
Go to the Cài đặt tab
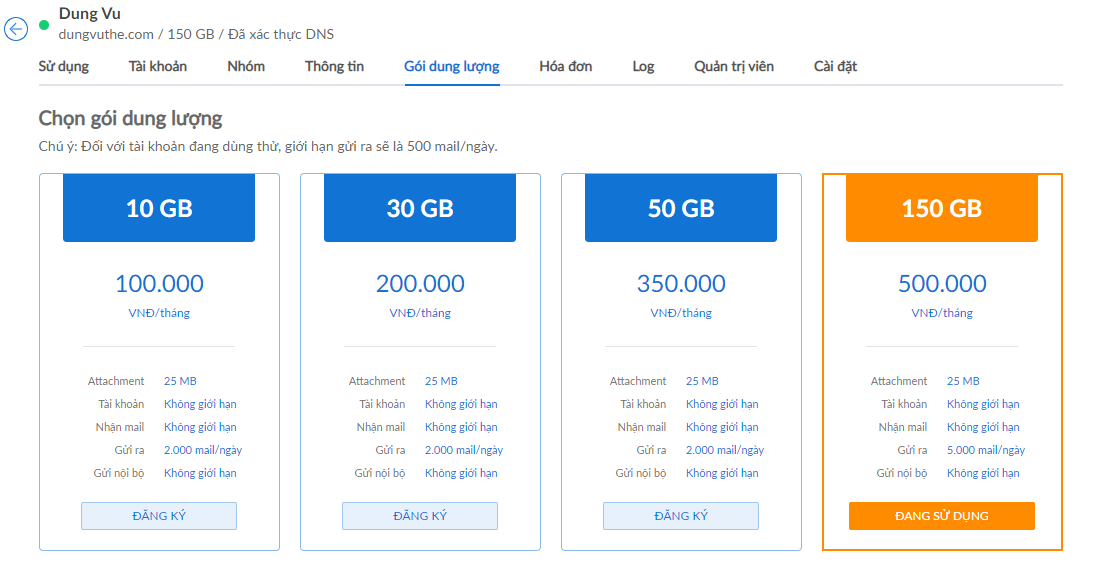coord(835,66)
